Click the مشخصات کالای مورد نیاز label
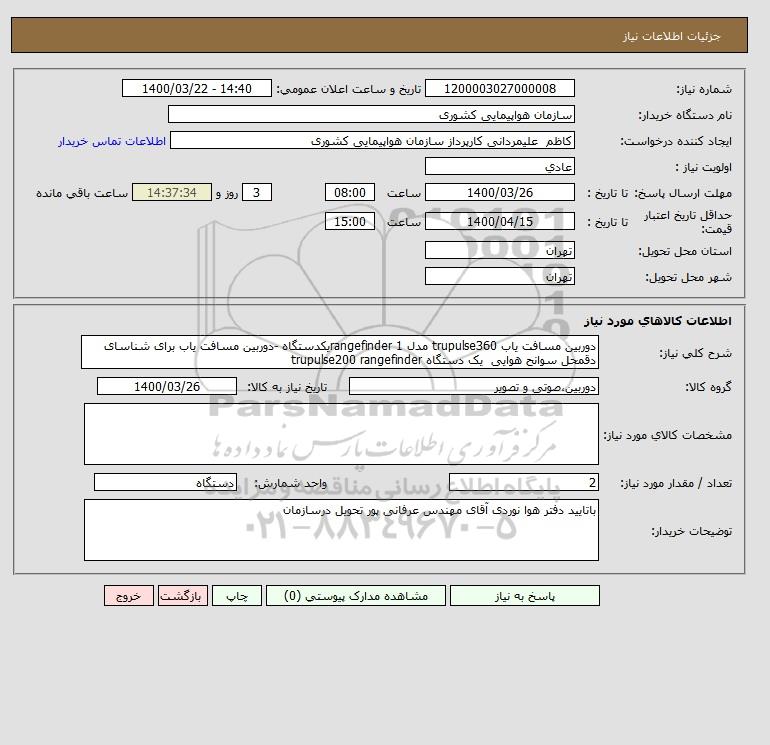This screenshot has width=770, height=745. [x=667, y=435]
